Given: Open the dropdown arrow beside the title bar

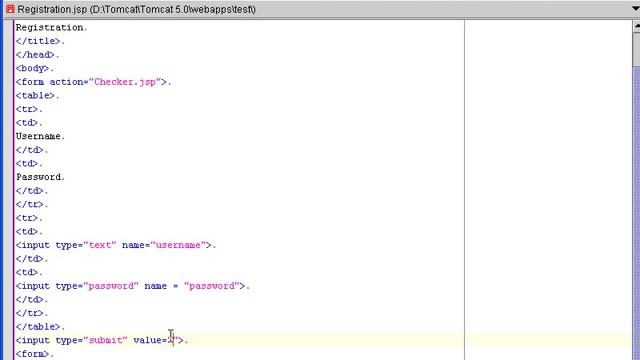Looking at the screenshot, I should (x=636, y=9).
